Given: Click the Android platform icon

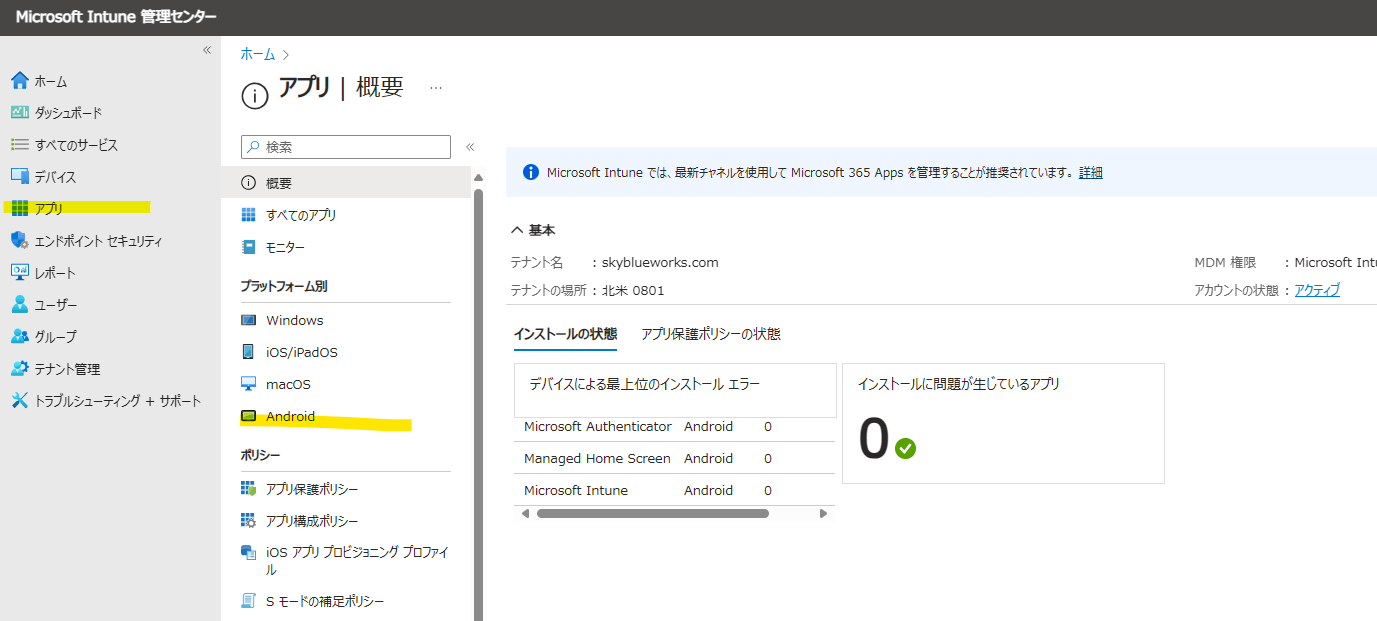Looking at the screenshot, I should coord(249,417).
